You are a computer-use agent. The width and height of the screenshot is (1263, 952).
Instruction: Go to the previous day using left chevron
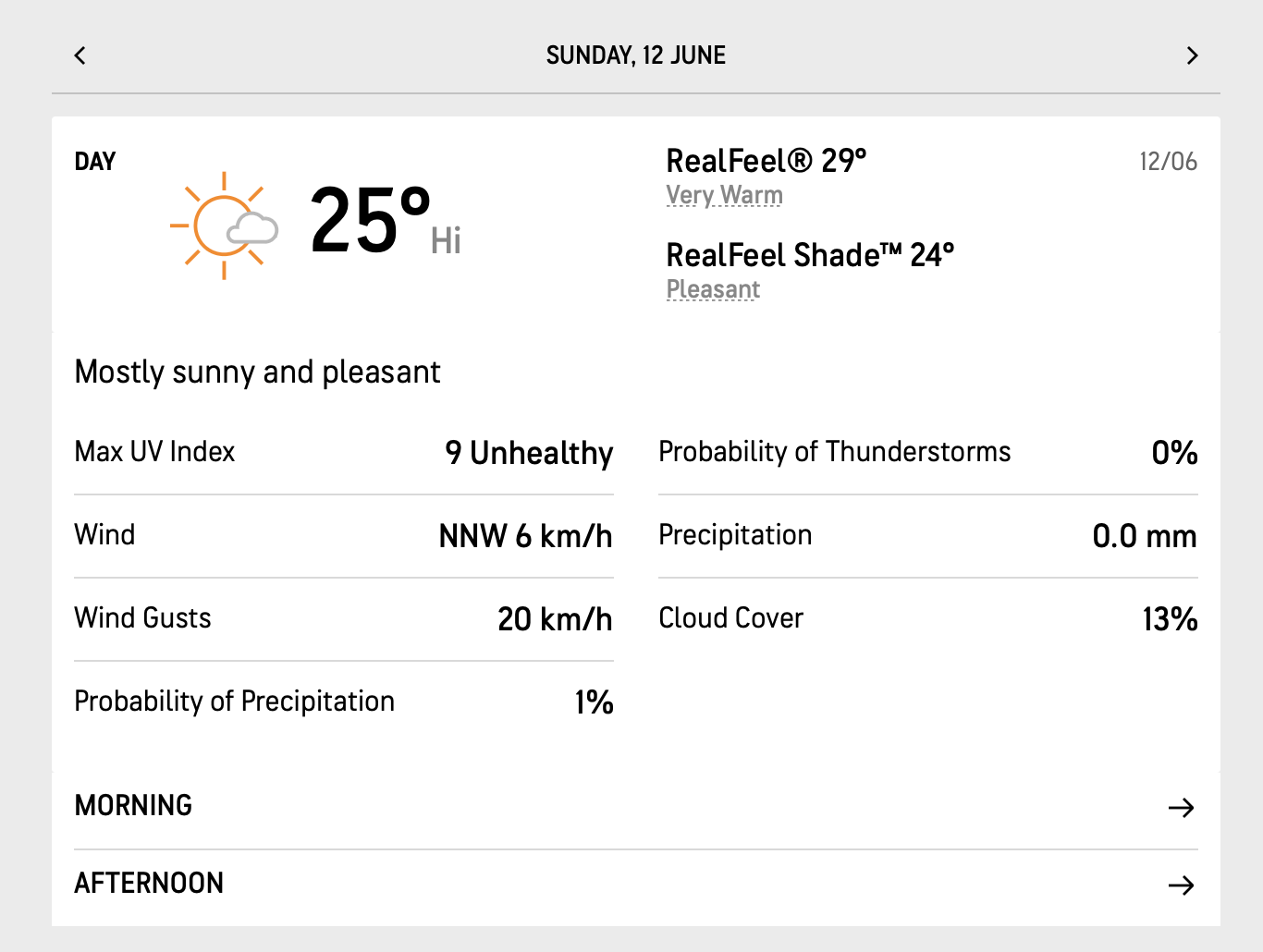(x=80, y=55)
